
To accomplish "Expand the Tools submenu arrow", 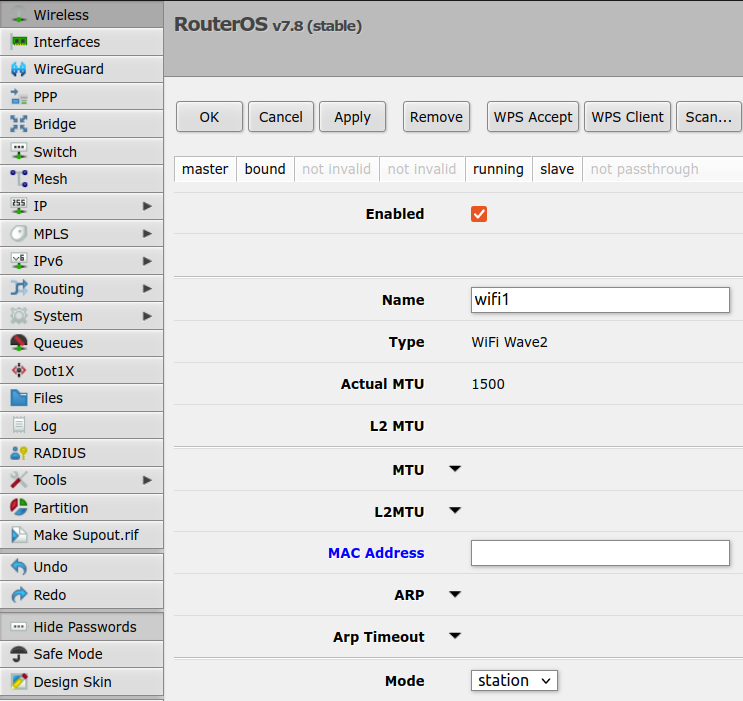I will pos(147,480).
